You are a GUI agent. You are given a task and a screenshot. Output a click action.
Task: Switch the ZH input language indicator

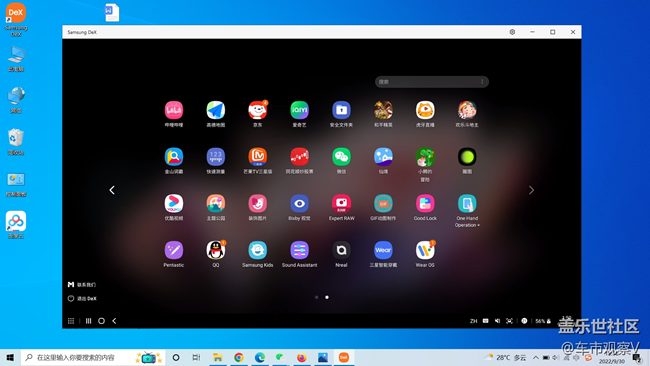click(x=473, y=321)
